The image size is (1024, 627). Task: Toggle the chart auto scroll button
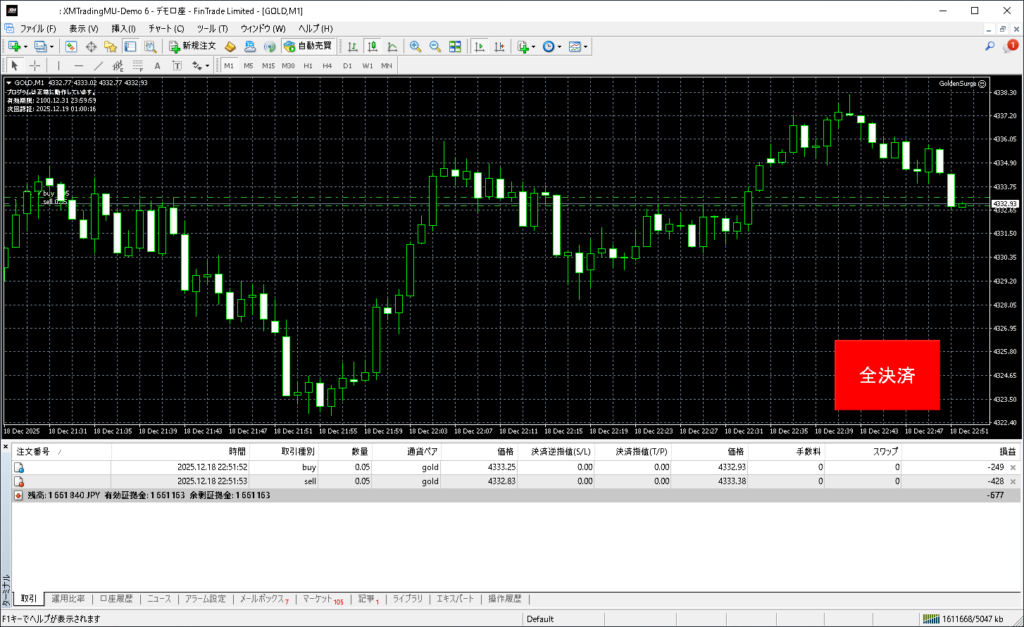[x=480, y=47]
